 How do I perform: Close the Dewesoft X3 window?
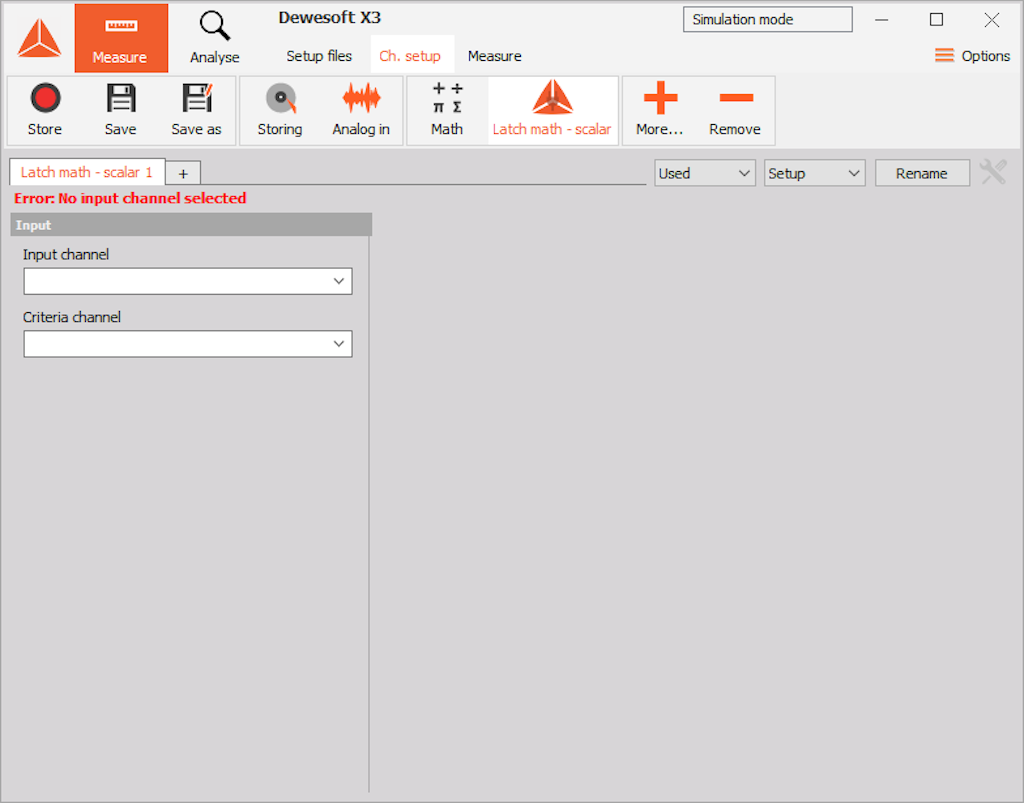(992, 20)
